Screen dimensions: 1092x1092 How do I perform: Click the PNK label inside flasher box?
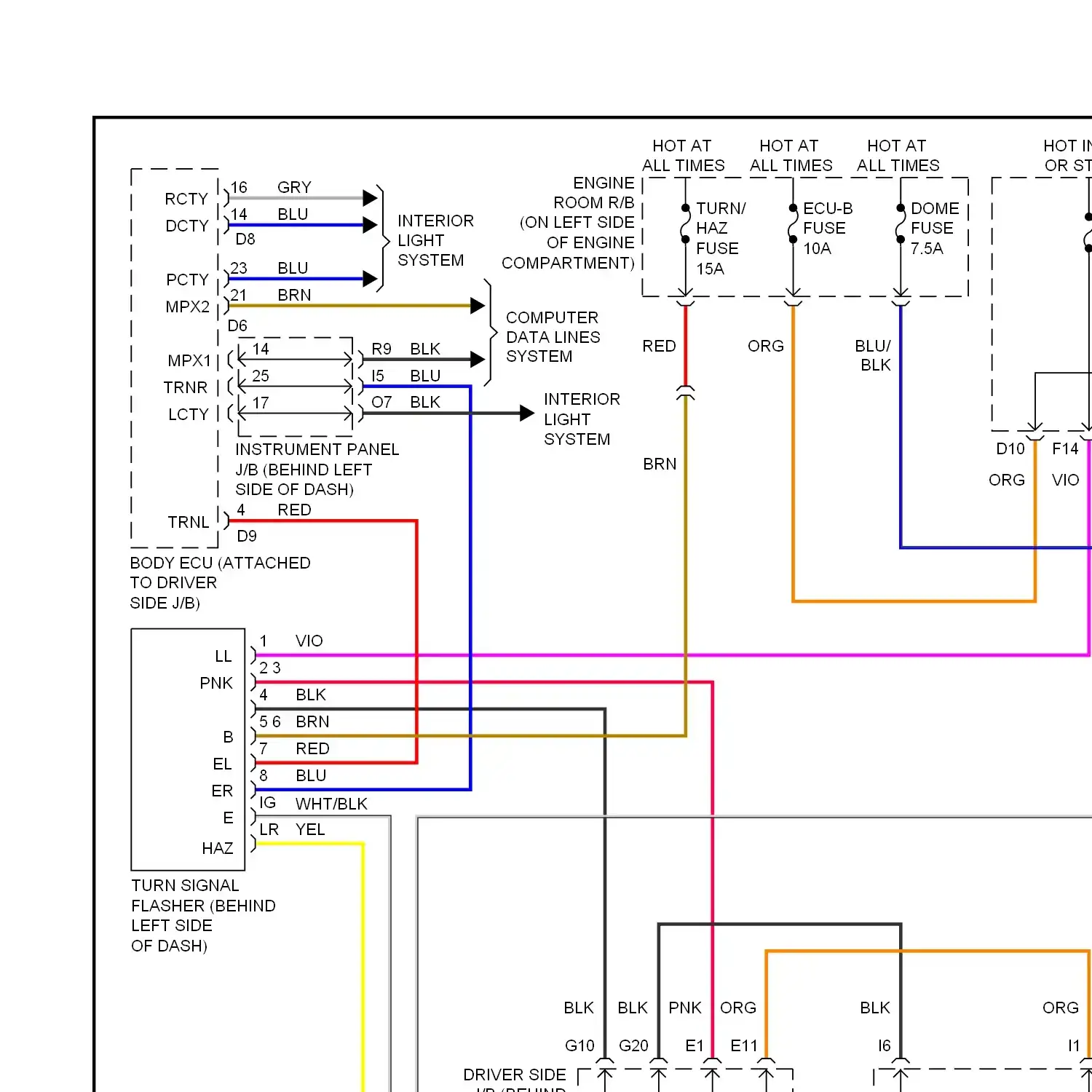point(216,683)
